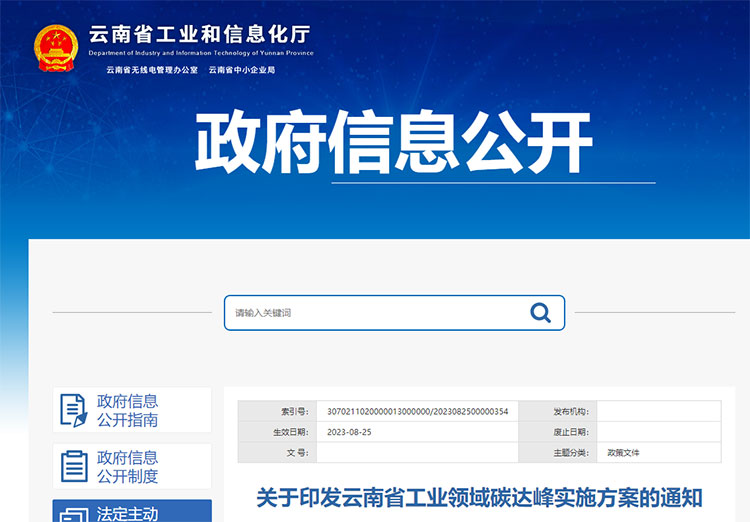Click the 2023-08-25 effective date cell
The height and width of the screenshot is (522, 750).
click(349, 432)
